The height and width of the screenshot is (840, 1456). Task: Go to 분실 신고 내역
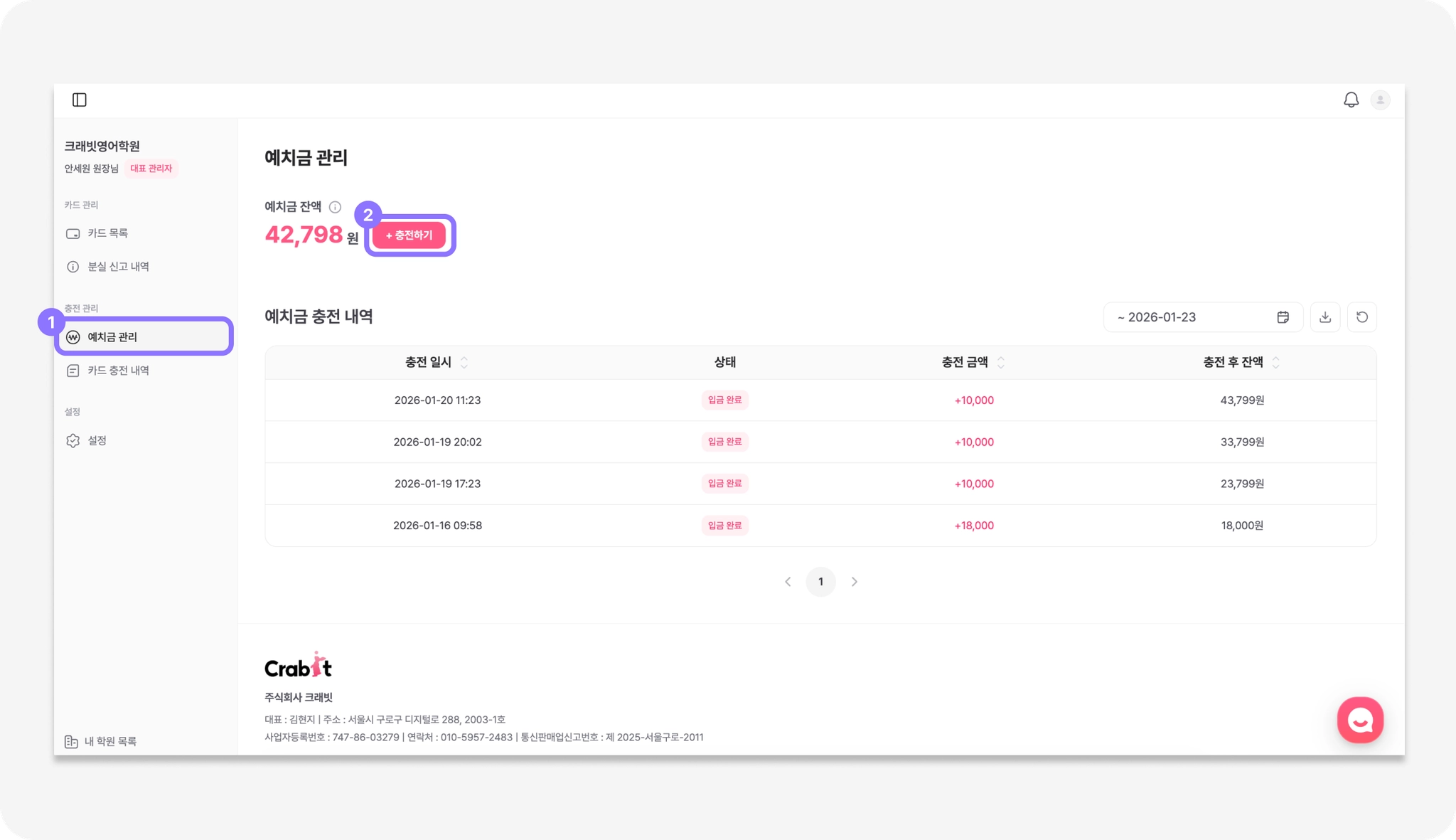click(x=118, y=267)
